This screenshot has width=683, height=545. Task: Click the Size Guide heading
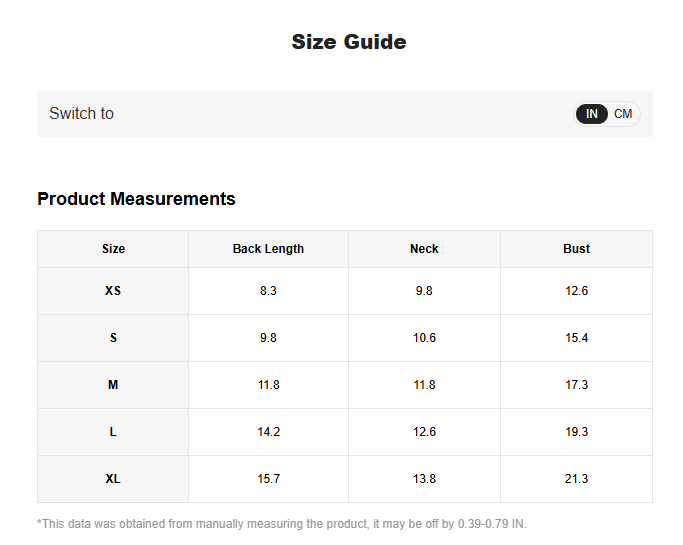coord(348,42)
